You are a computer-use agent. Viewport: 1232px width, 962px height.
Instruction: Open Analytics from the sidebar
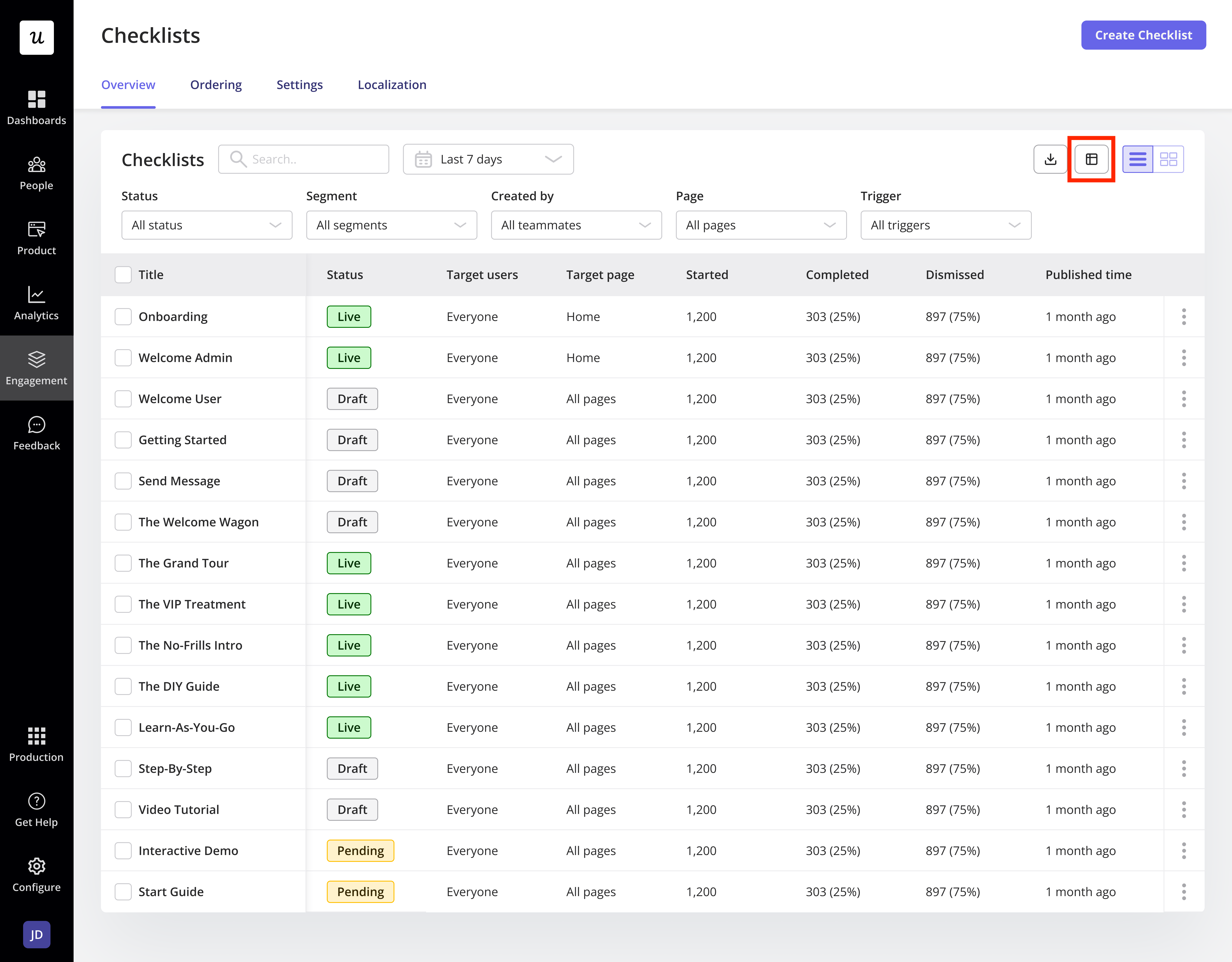[37, 303]
